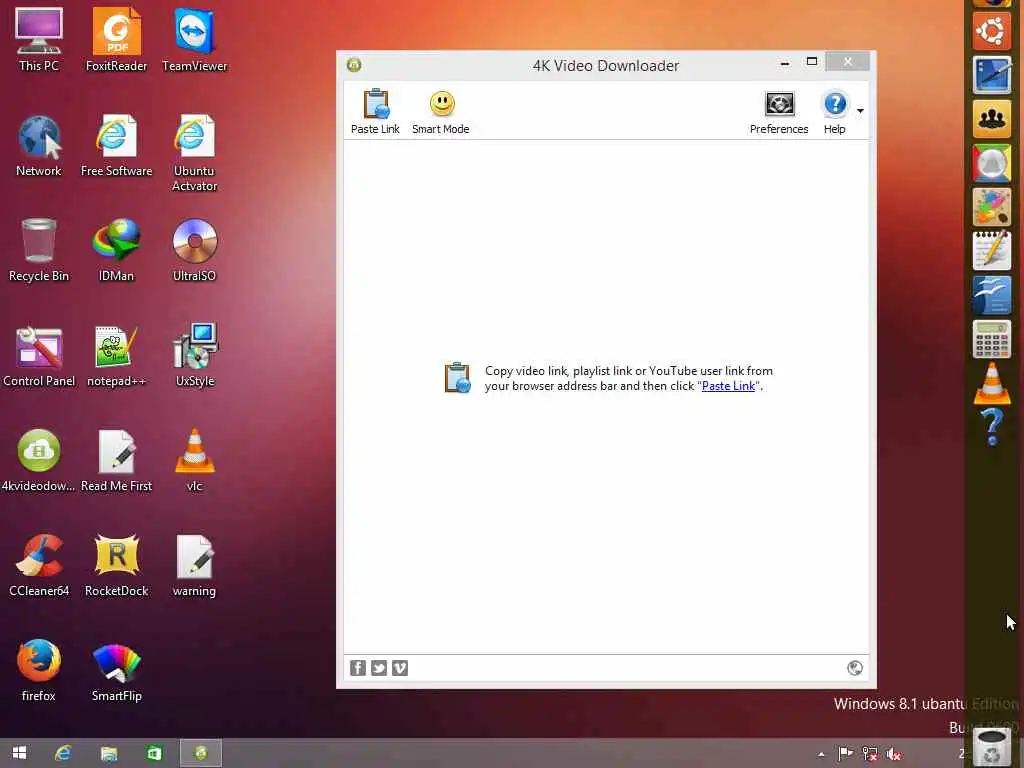
Task: Select the vlc desktop shortcut
Action: point(195,460)
